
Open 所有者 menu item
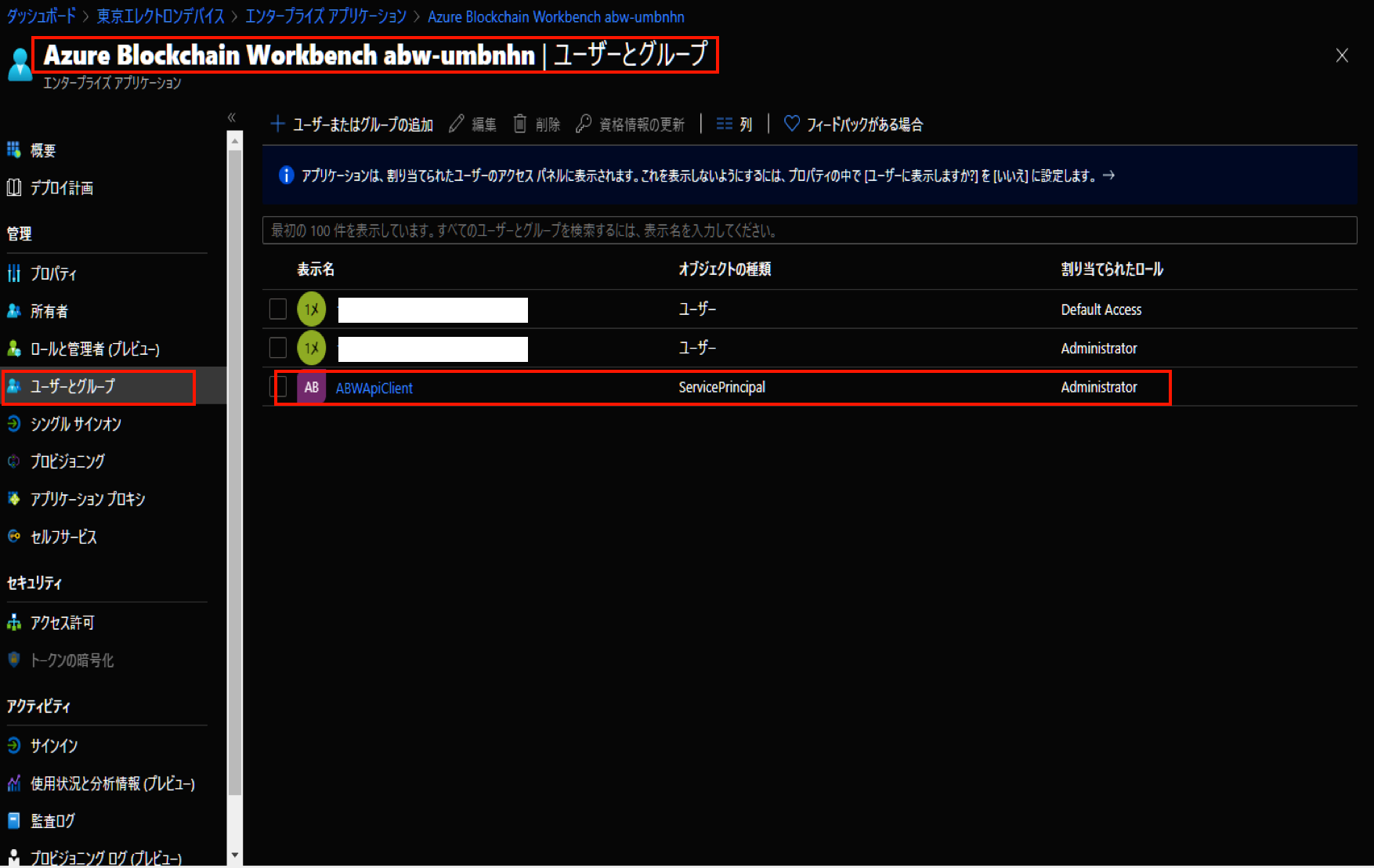pyautogui.click(x=49, y=311)
